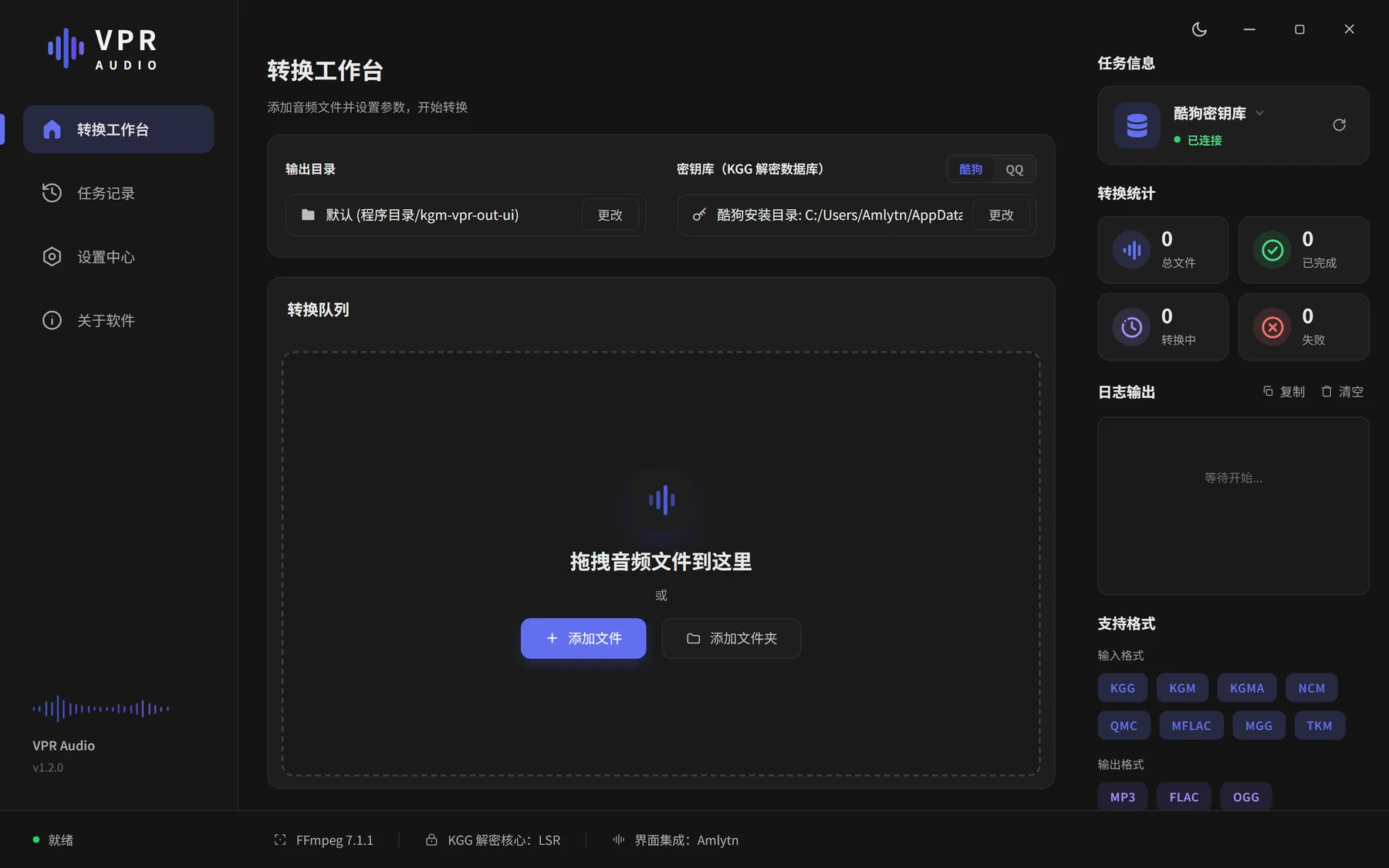Click inside the log output area
Screen dimensions: 1389x868
click(1233, 505)
